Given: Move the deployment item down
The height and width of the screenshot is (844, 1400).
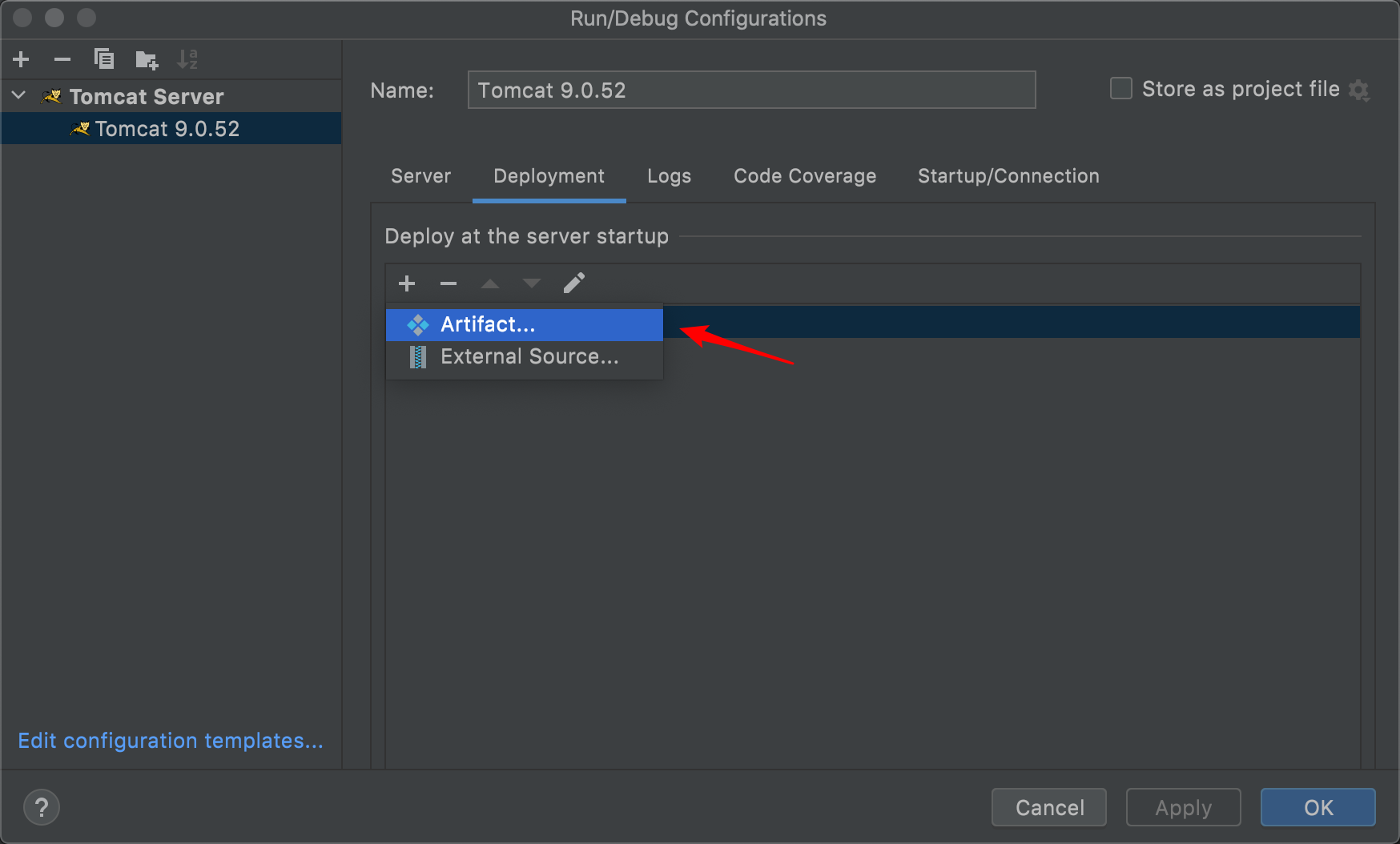Looking at the screenshot, I should [x=532, y=283].
